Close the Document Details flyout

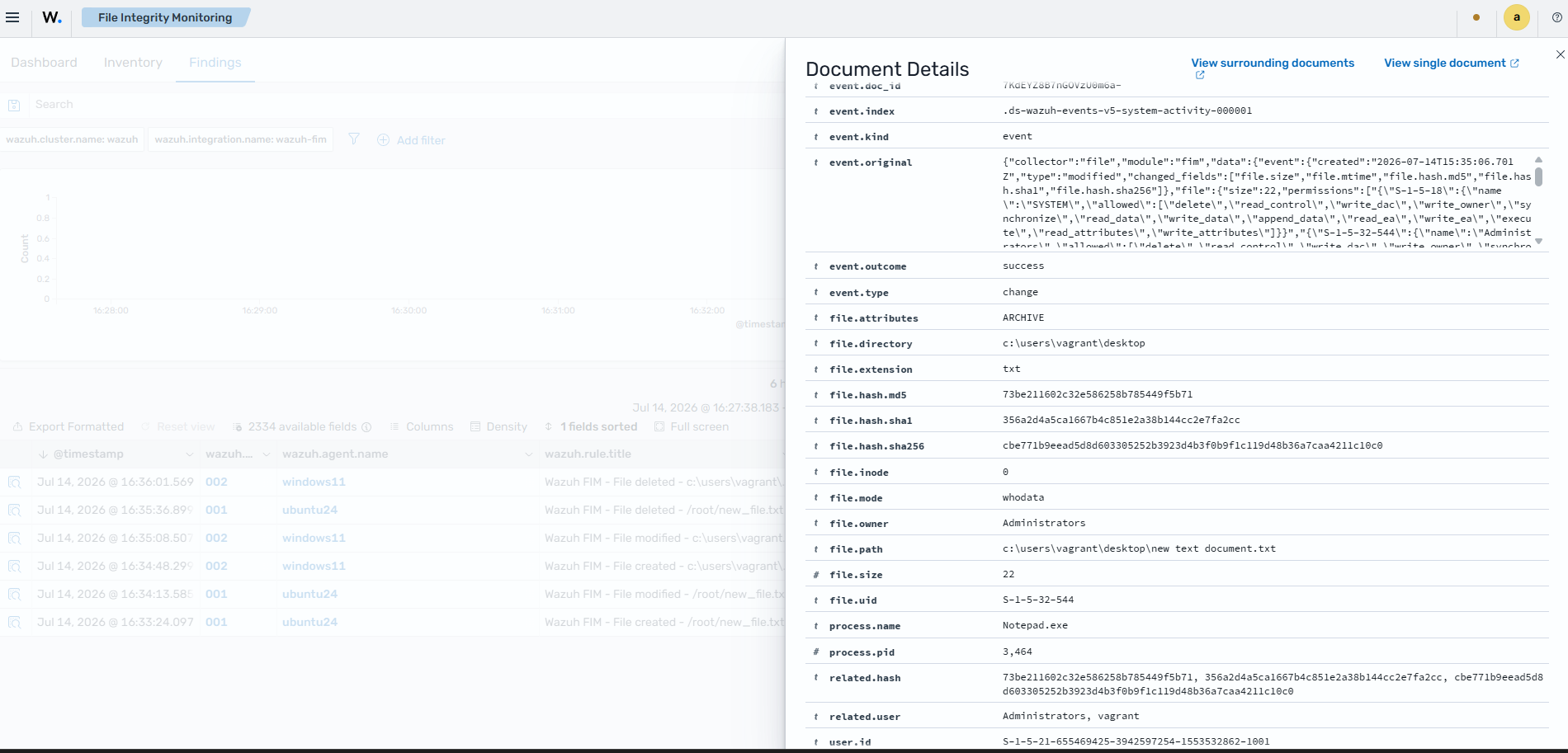[1560, 54]
